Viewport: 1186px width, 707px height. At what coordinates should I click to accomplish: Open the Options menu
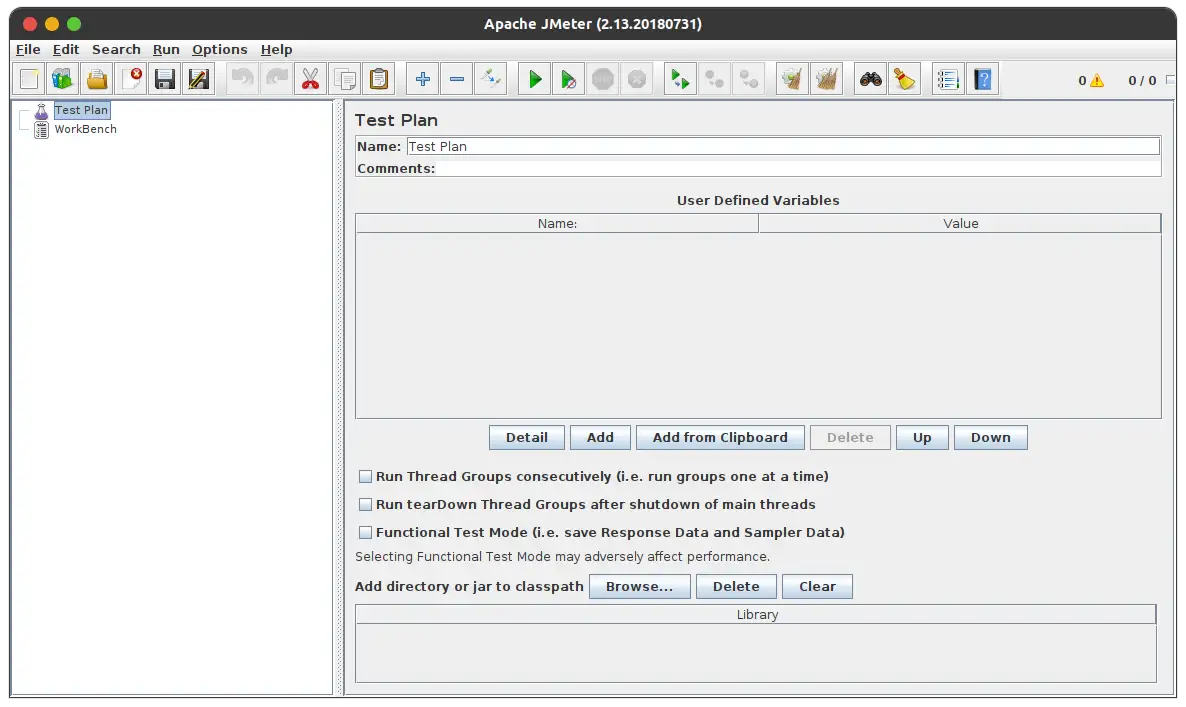pos(219,49)
